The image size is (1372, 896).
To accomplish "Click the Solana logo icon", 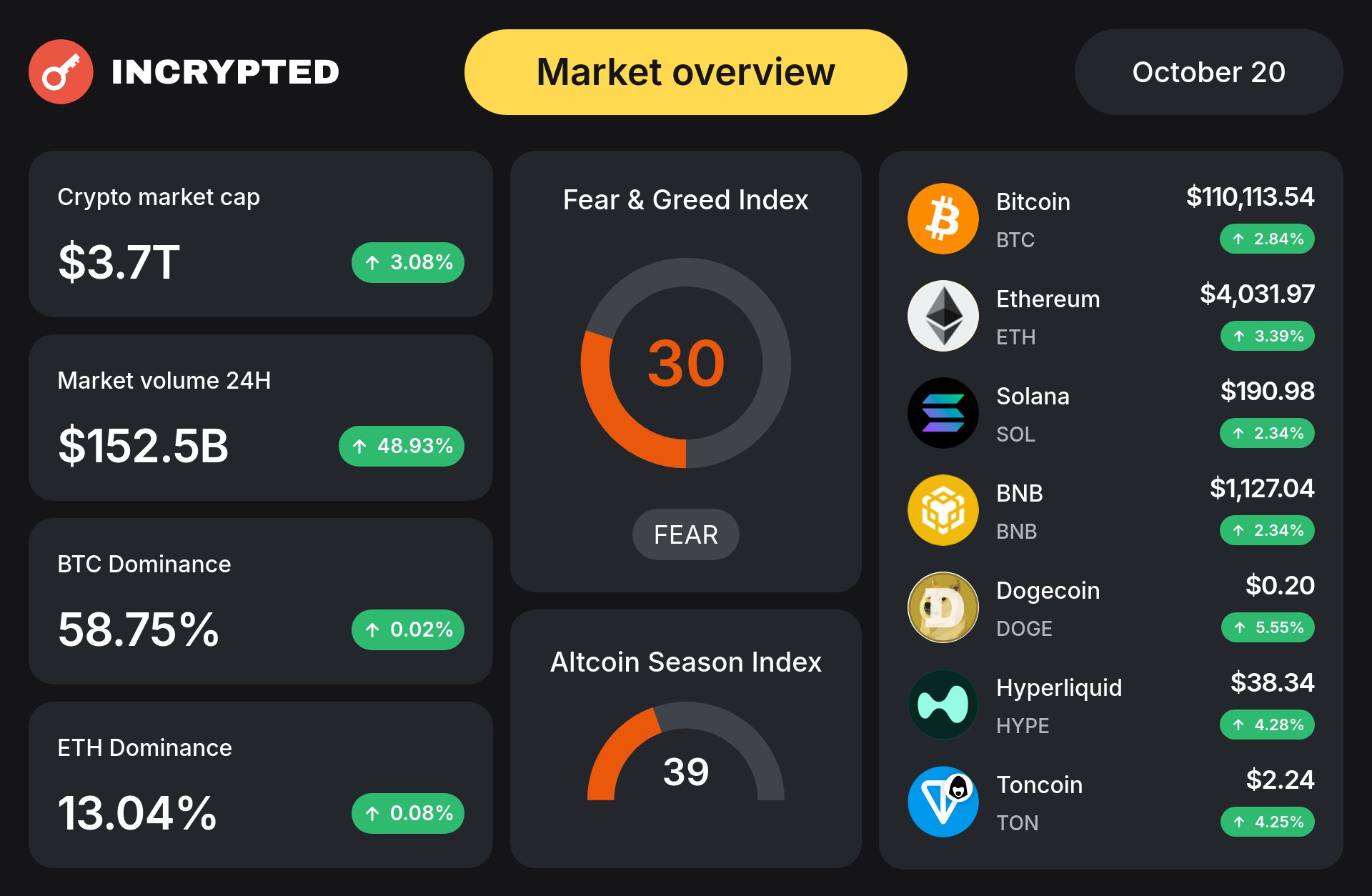I will pos(943,413).
